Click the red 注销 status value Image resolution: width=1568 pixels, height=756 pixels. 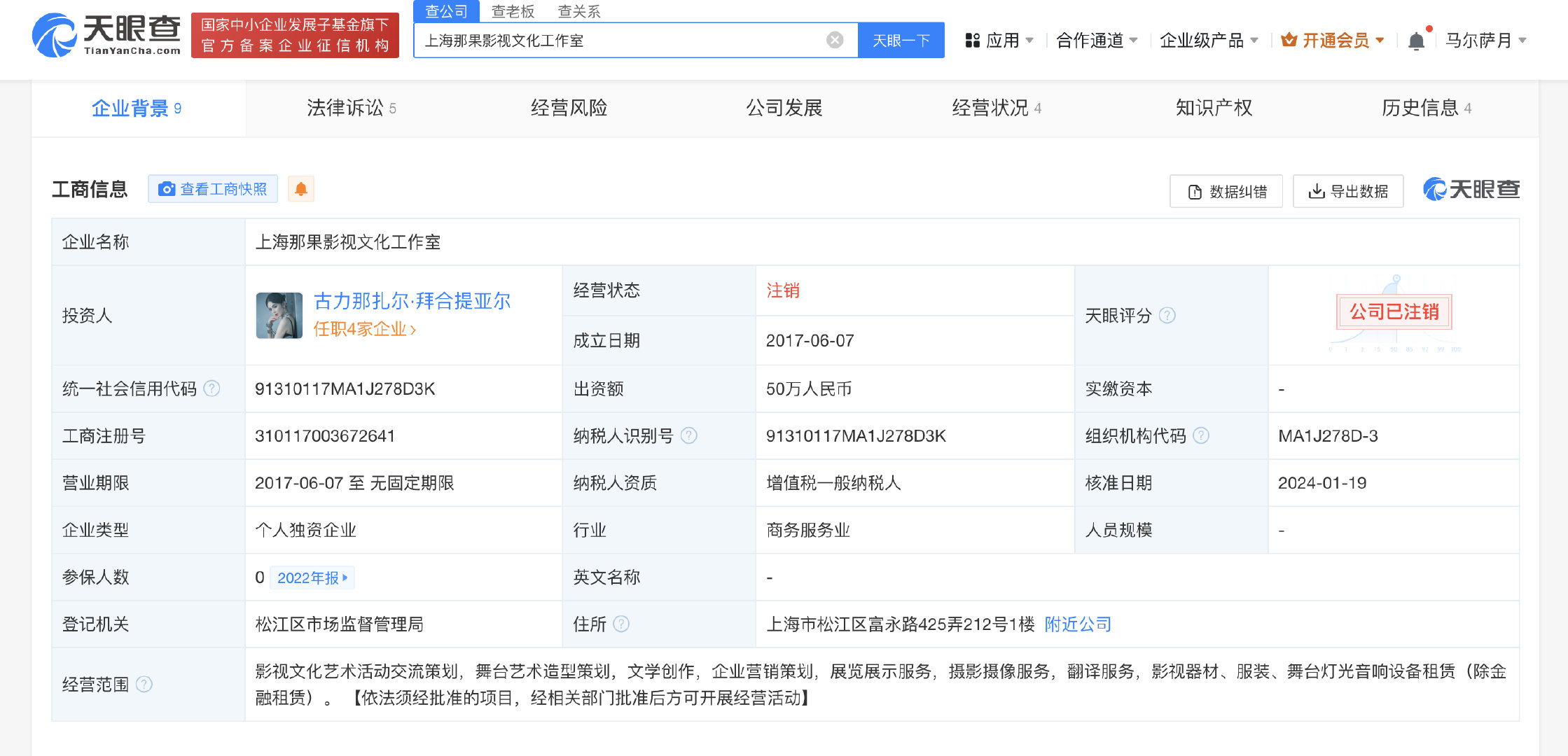783,290
